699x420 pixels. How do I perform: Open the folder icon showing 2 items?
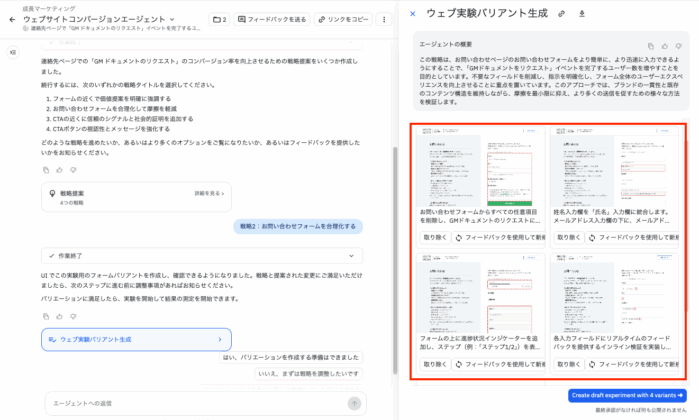(x=220, y=19)
